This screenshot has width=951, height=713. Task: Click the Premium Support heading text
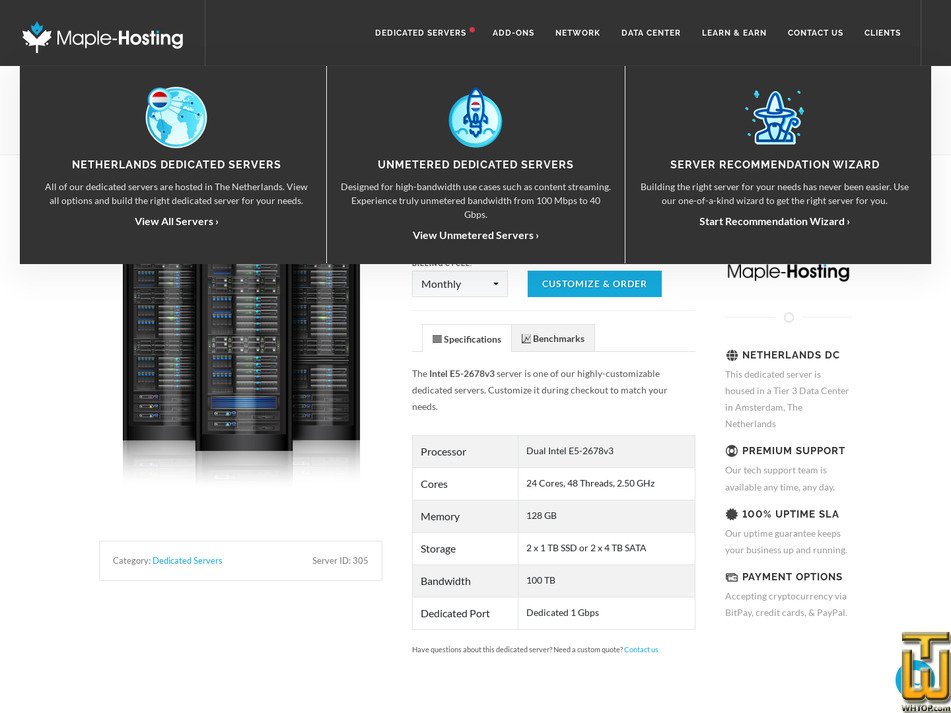(x=793, y=450)
